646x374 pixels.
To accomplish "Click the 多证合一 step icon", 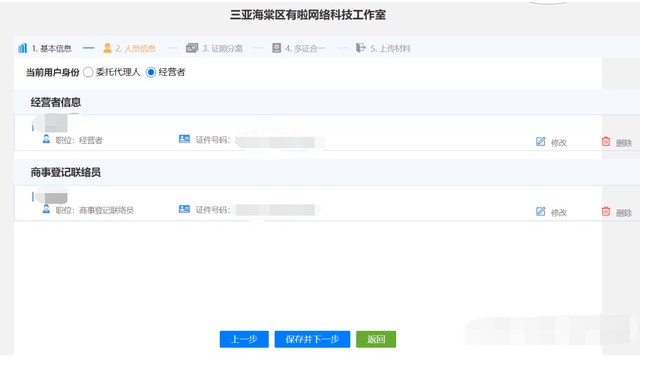I will pyautogui.click(x=276, y=48).
